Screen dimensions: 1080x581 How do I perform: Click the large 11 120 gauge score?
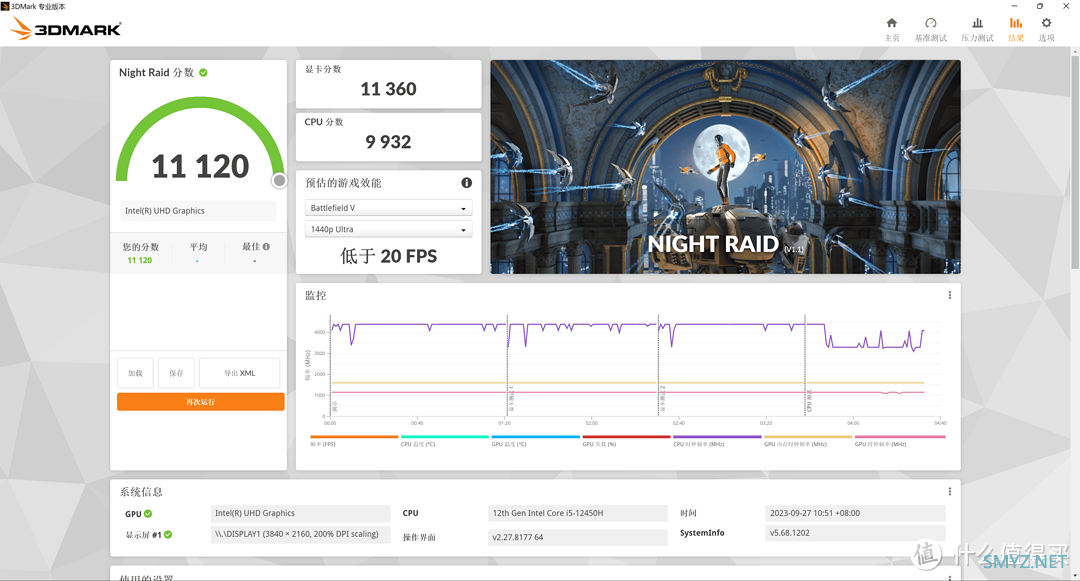[x=200, y=166]
